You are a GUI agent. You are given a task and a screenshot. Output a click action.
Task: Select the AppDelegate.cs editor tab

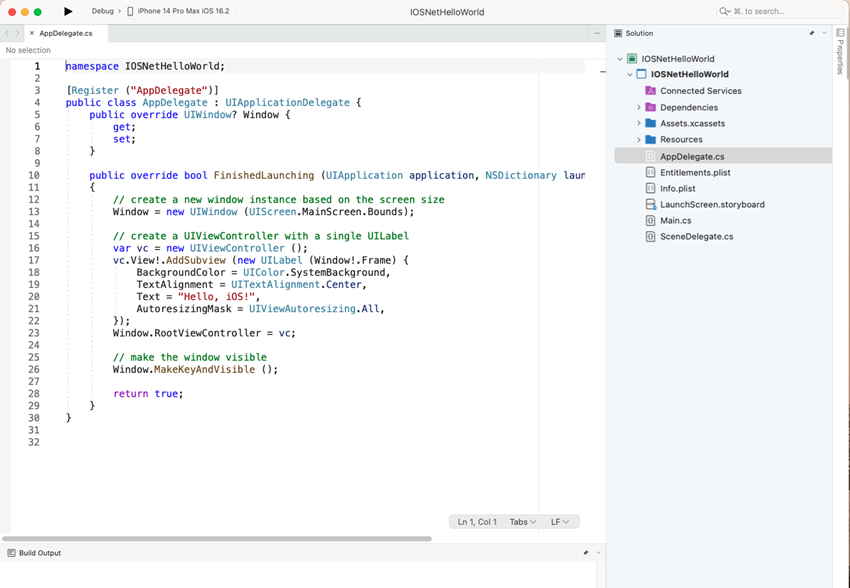click(66, 33)
